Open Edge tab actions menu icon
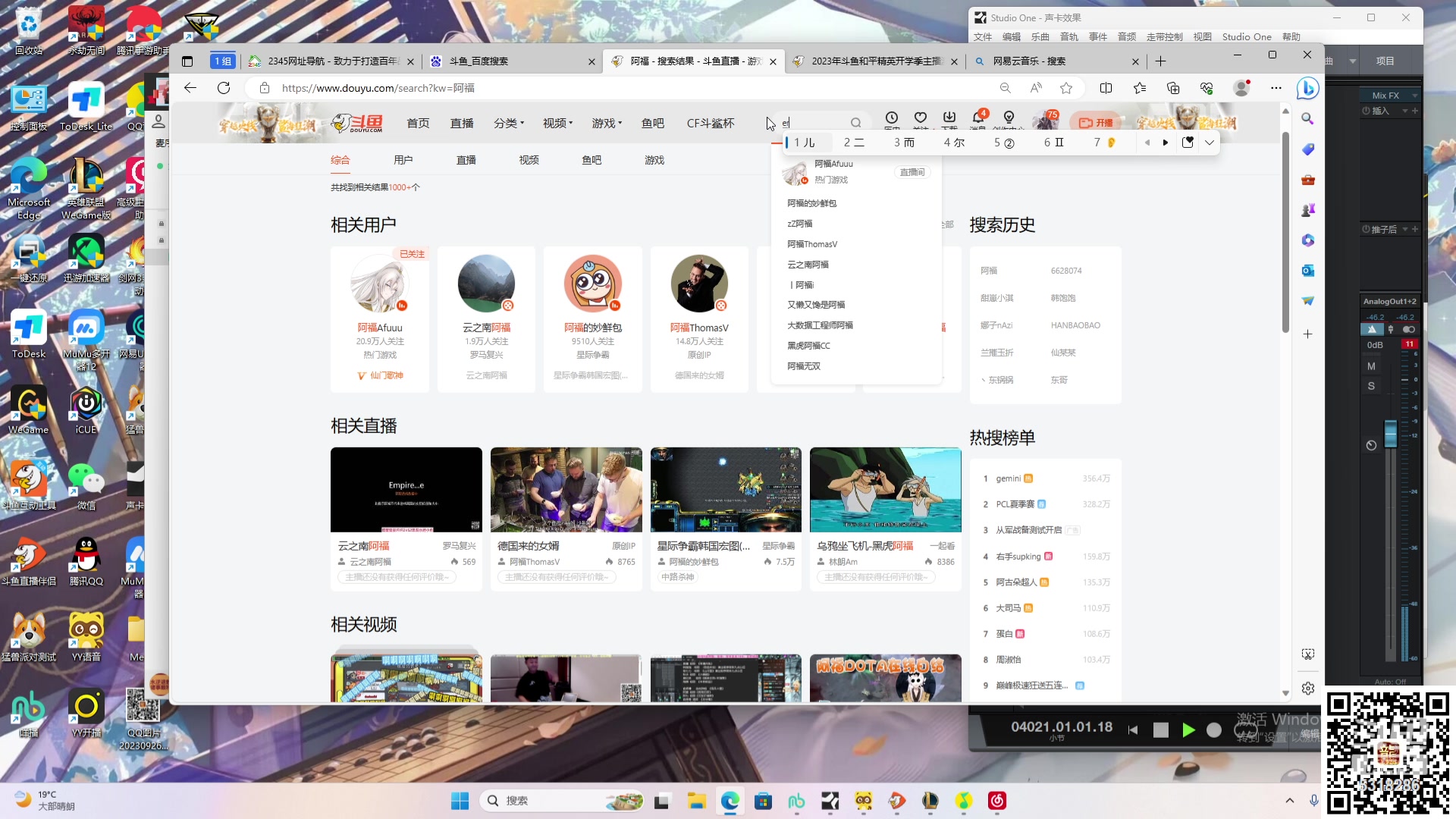 187,61
